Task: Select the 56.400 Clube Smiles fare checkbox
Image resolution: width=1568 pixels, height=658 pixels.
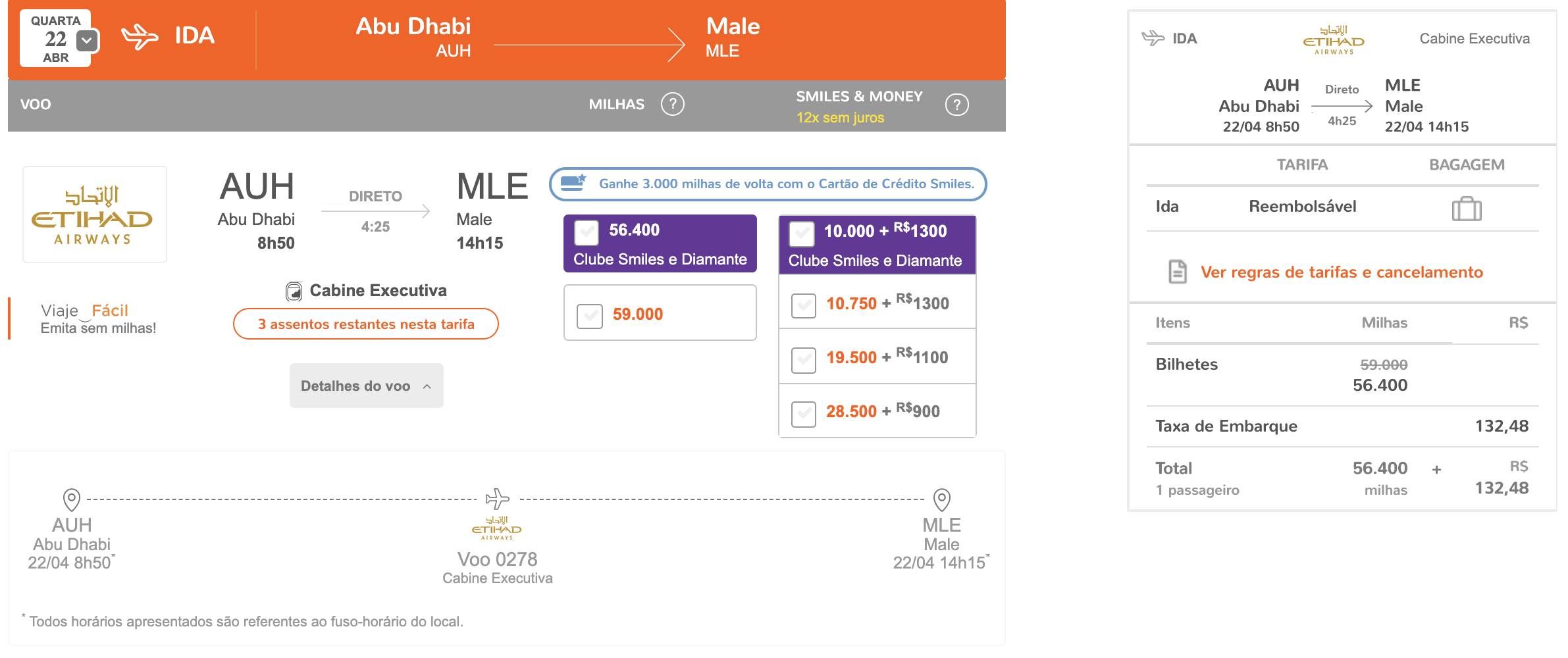Action: [587, 232]
